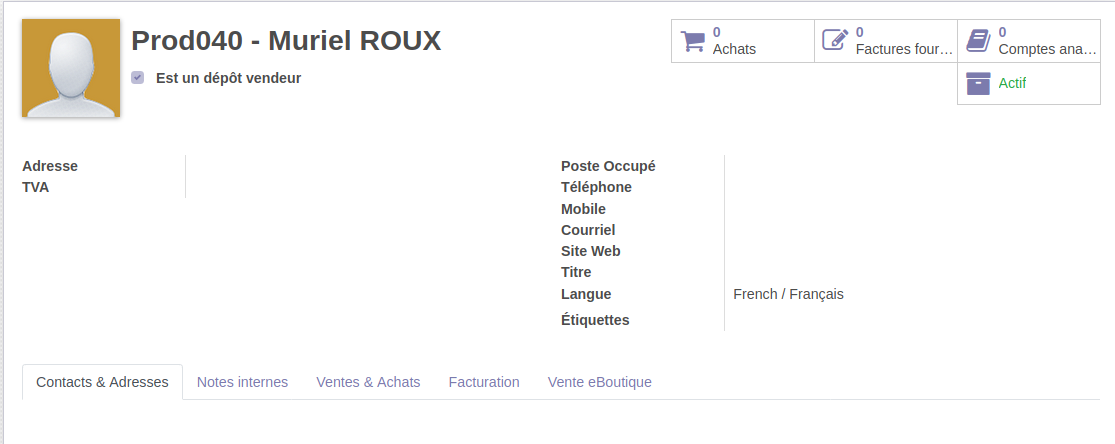Click the Langue value French / Français
The image size is (1115, 444).
[788, 294]
